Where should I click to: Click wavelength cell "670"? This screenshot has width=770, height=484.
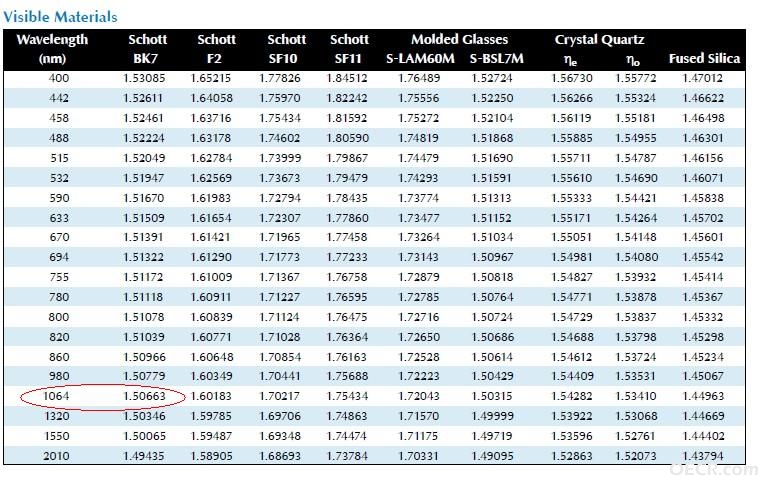(59, 237)
